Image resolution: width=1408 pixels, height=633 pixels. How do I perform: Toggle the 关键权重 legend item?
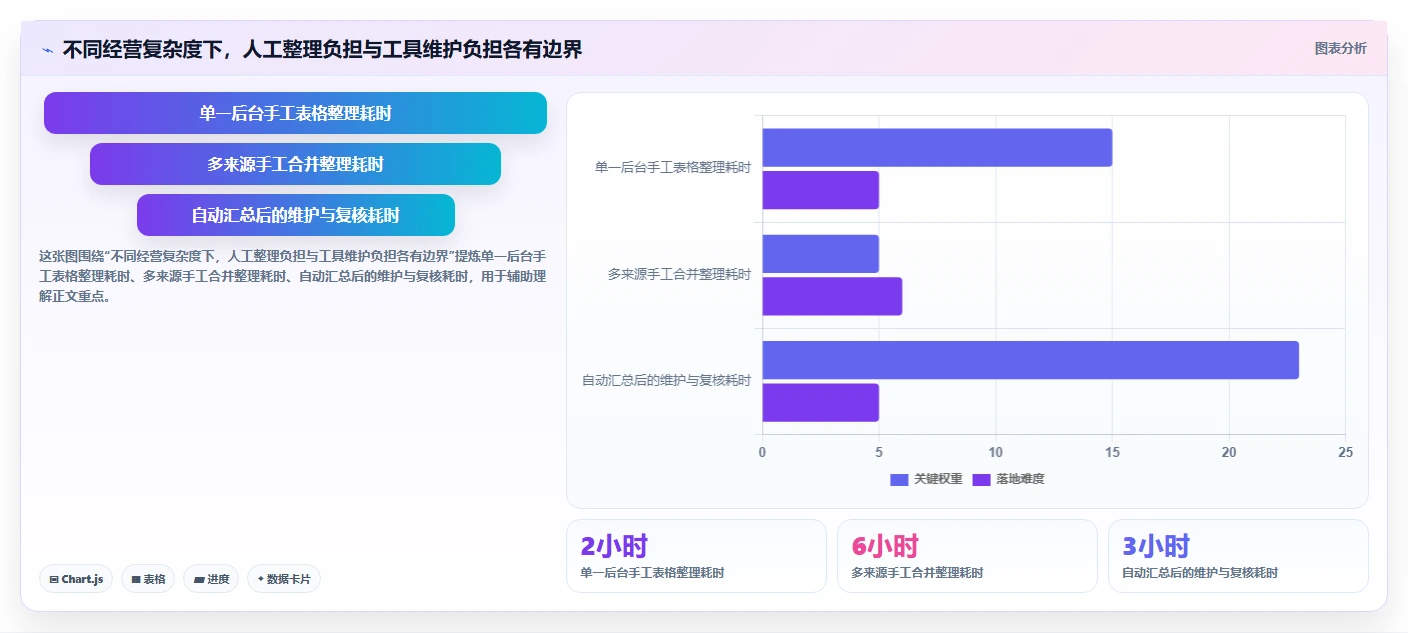click(926, 479)
